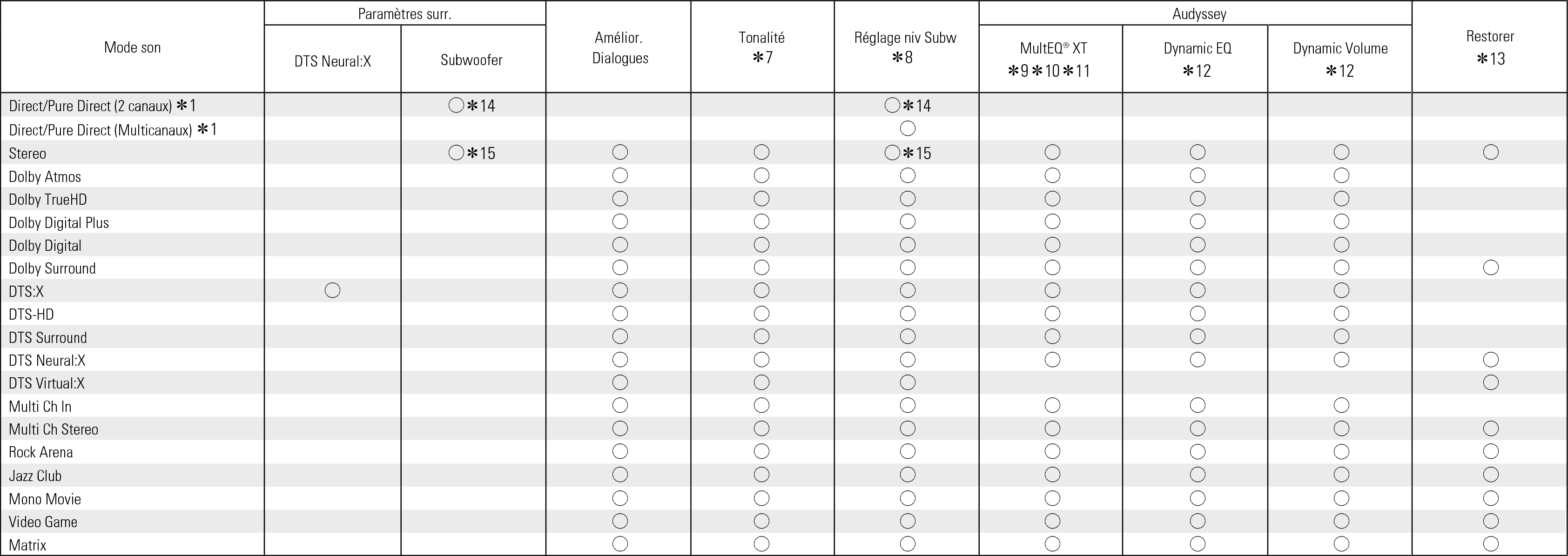This screenshot has height=556, width=1568.
Task: Click the DTS Neural:X row's MultEQ XT circle
Action: click(x=1052, y=360)
